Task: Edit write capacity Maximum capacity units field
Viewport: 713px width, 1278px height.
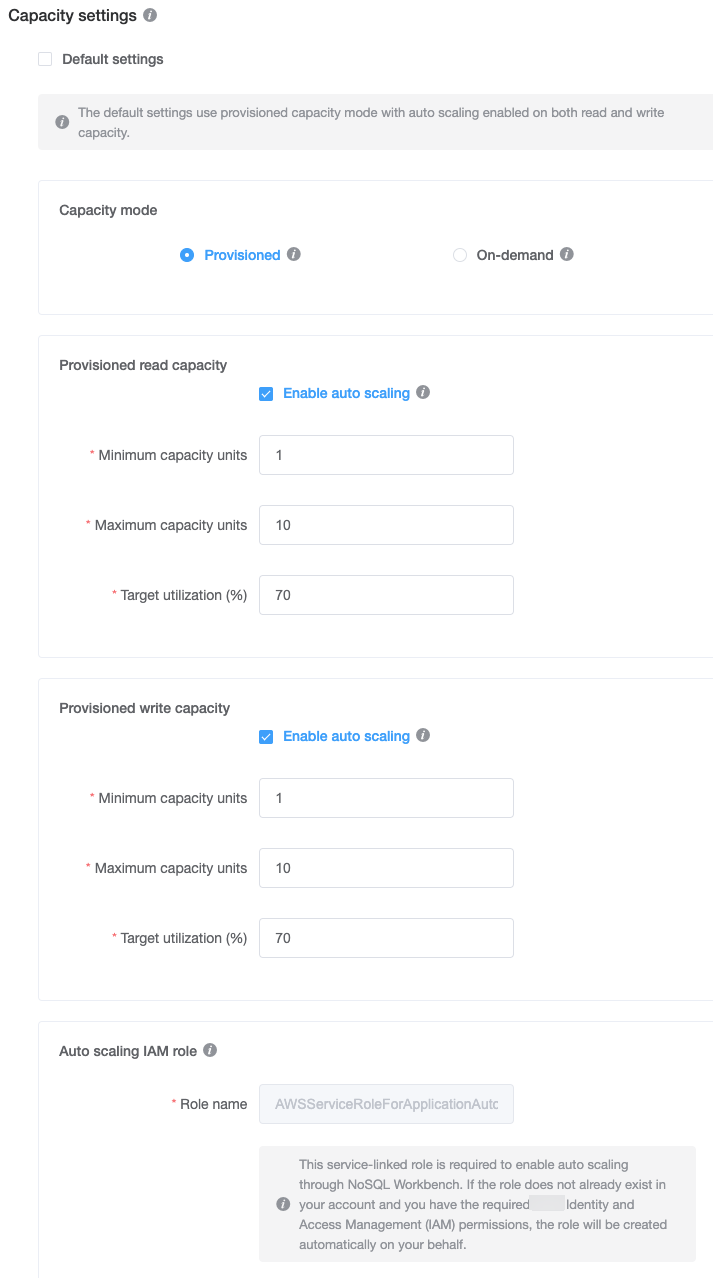Action: 386,868
